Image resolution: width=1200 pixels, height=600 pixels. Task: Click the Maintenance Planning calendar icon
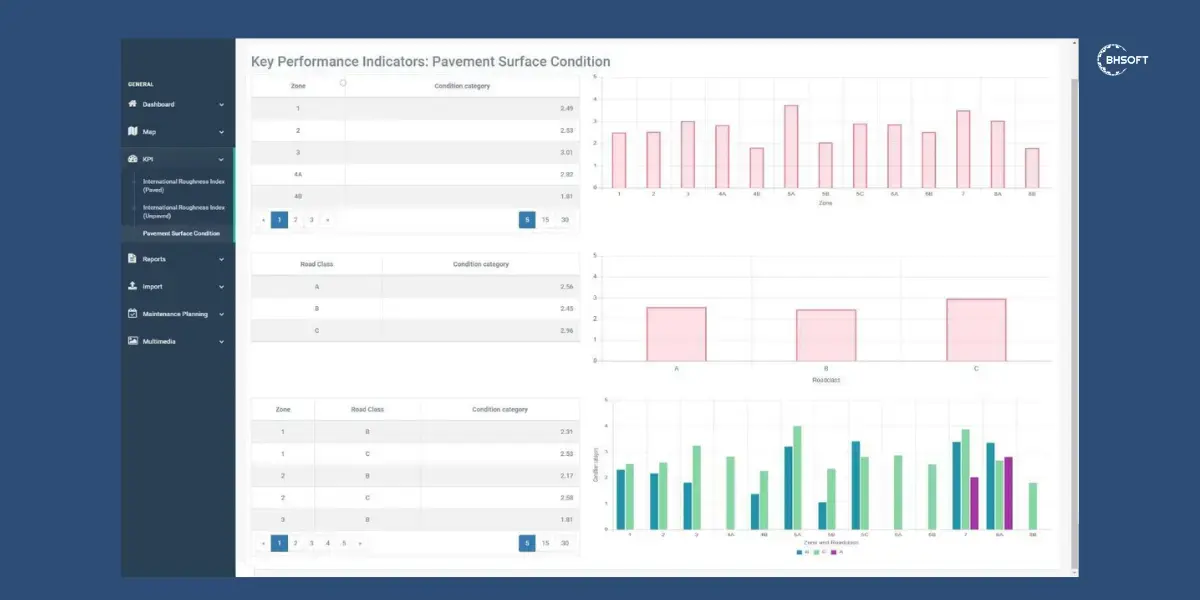pyautogui.click(x=132, y=314)
